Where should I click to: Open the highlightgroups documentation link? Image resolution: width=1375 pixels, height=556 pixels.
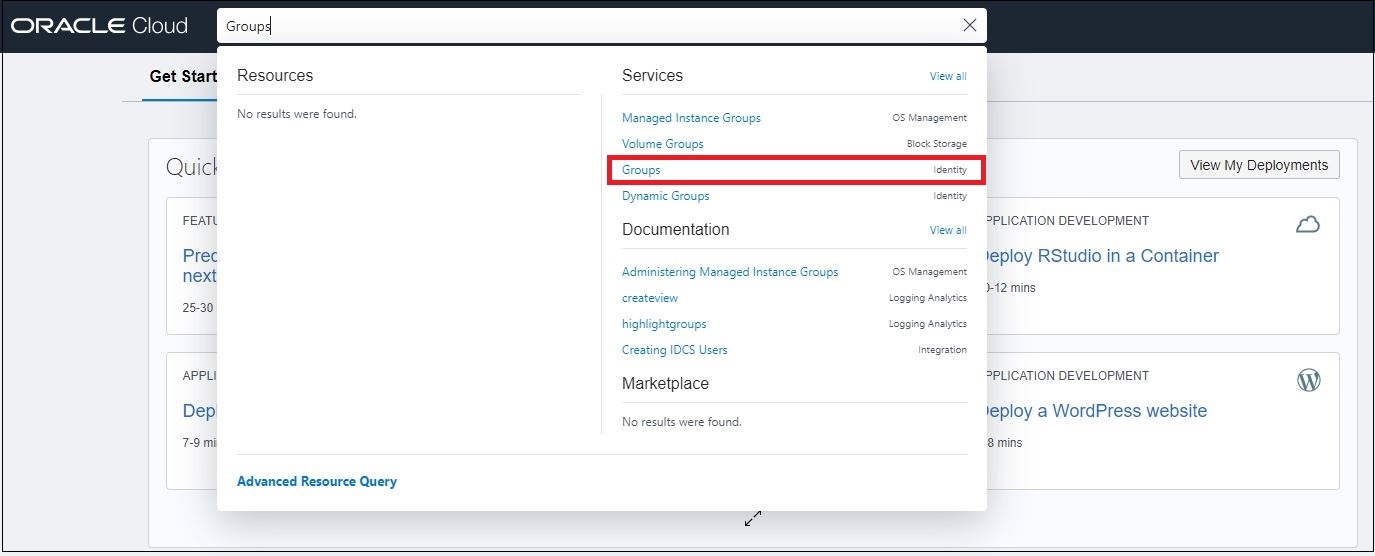point(664,324)
